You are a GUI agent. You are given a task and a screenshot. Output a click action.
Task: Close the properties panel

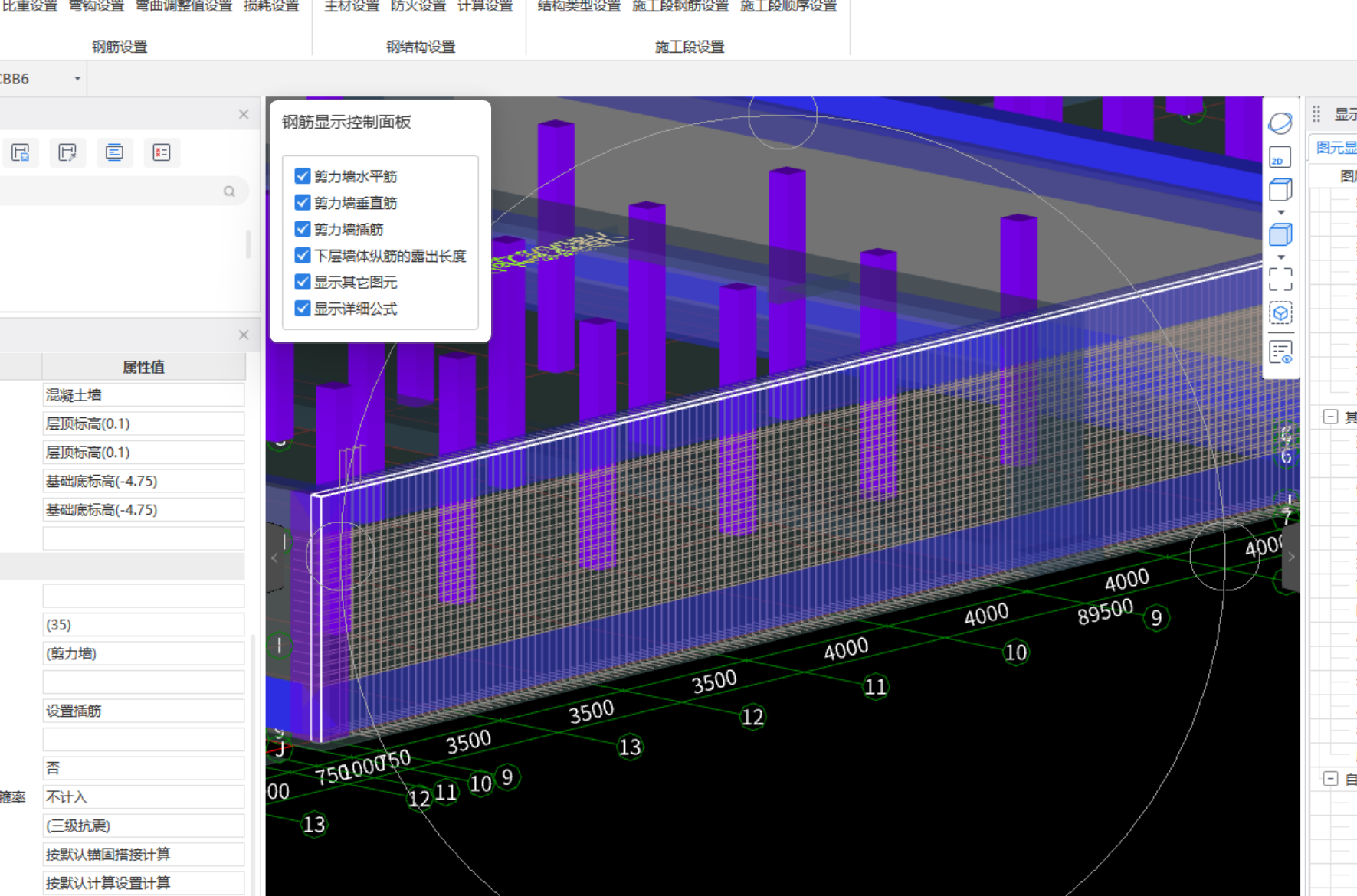244,335
